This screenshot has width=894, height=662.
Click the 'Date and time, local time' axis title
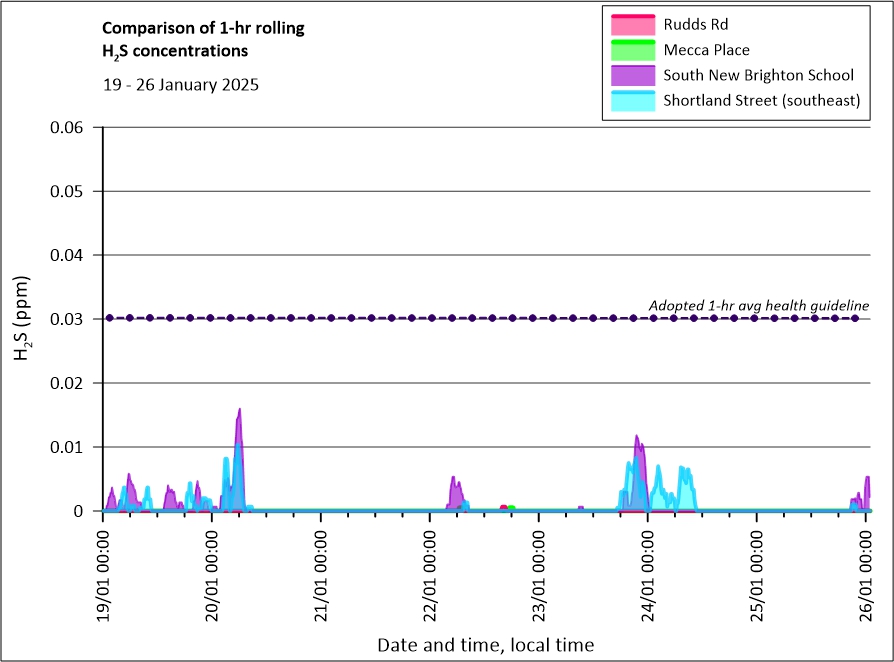click(485, 645)
